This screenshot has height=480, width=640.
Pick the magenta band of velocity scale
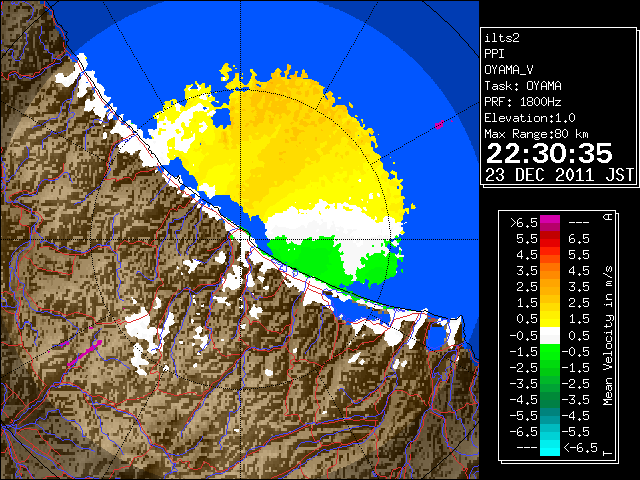point(550,223)
